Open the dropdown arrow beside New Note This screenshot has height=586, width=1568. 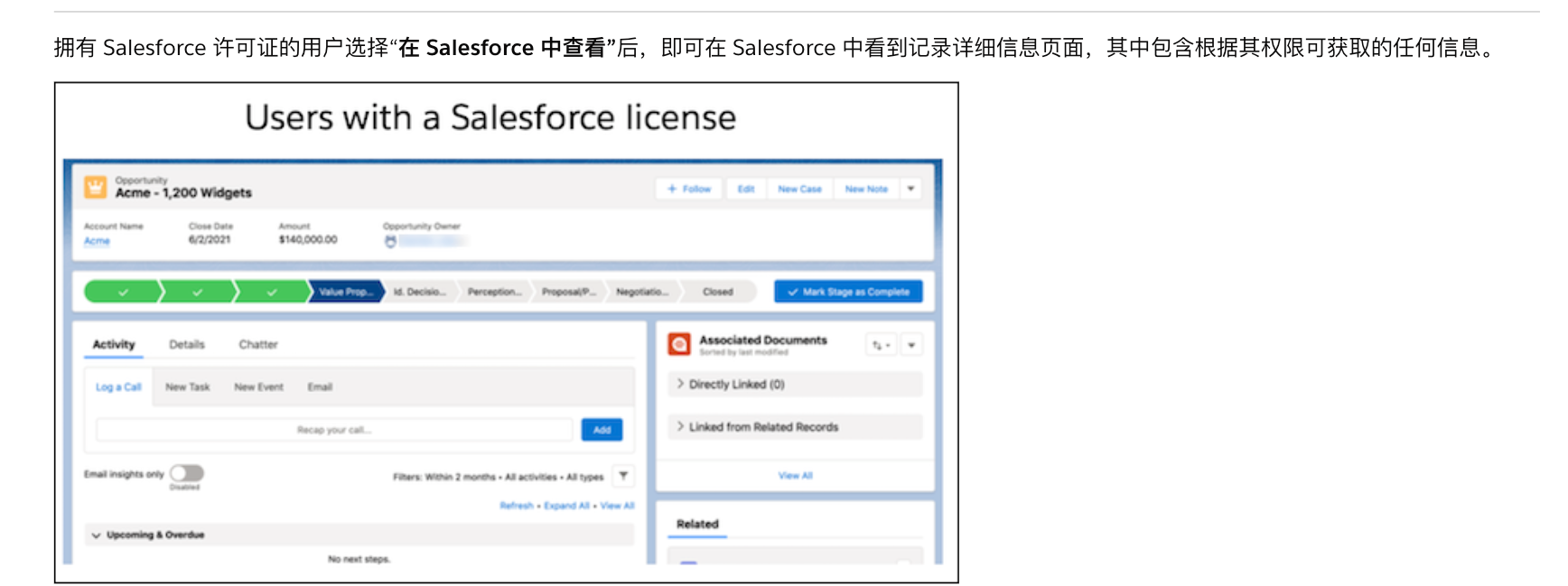[x=911, y=189]
